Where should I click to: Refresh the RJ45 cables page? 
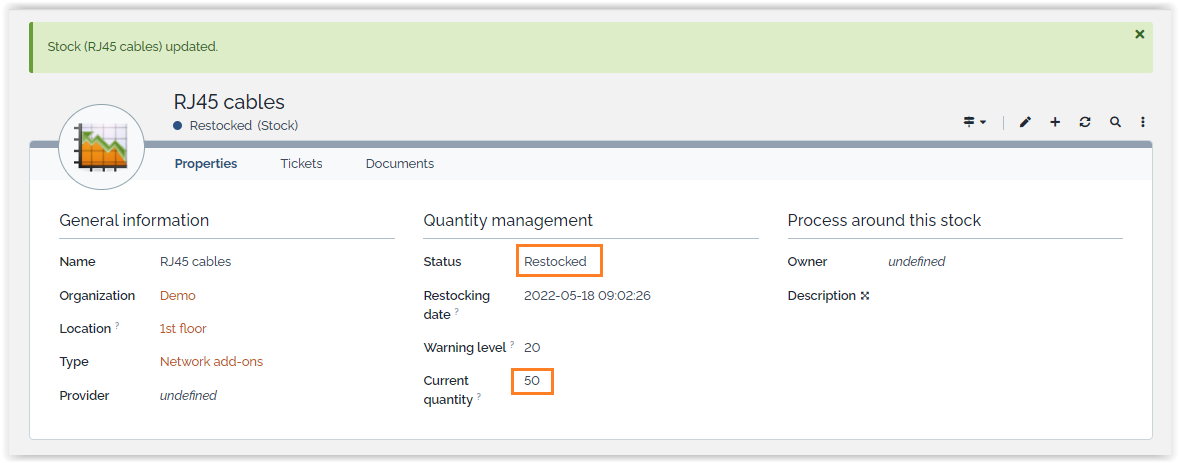pos(1085,122)
